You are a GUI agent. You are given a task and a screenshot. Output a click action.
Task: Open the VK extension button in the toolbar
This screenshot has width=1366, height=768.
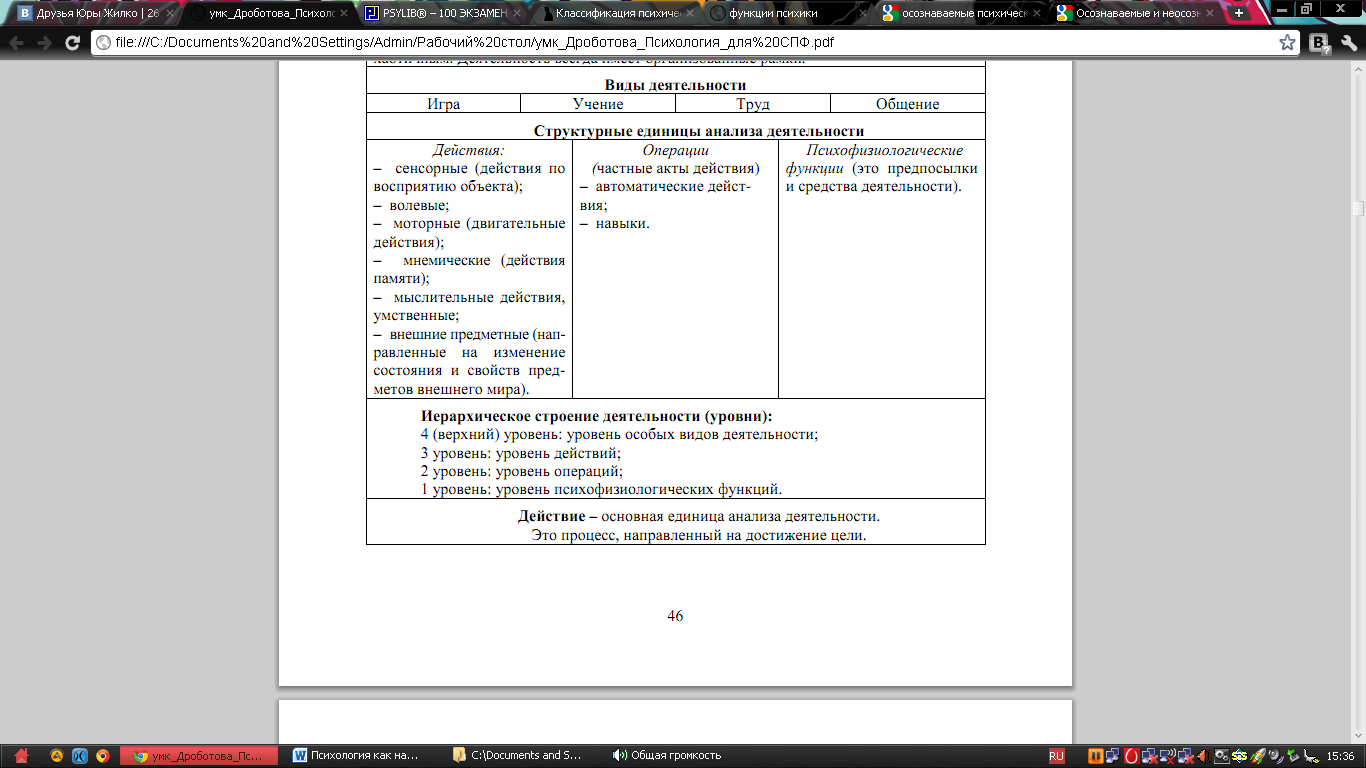(1319, 43)
